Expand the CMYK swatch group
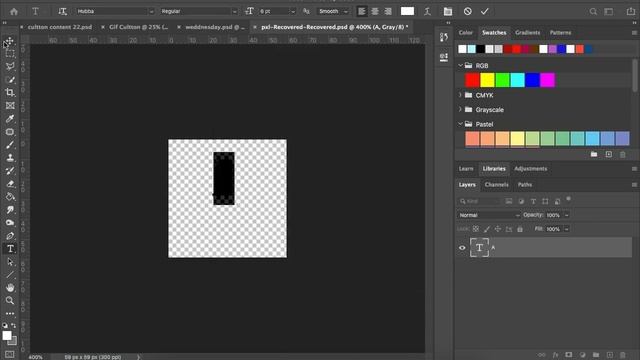Viewport: 640px width, 360px height. click(460, 95)
